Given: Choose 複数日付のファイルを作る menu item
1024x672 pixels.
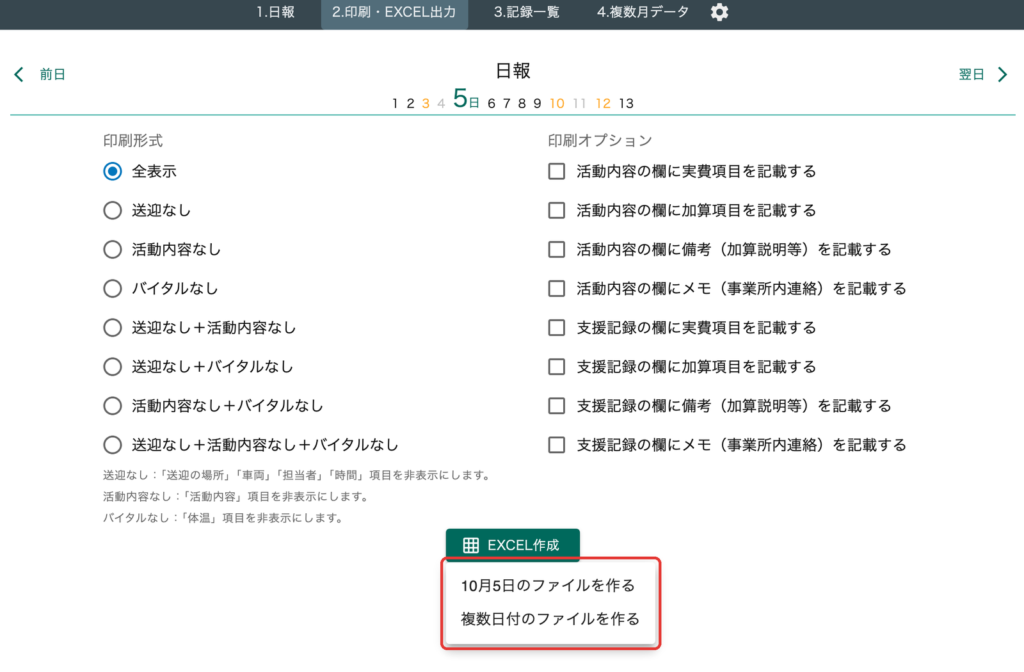Looking at the screenshot, I should click(550, 619).
